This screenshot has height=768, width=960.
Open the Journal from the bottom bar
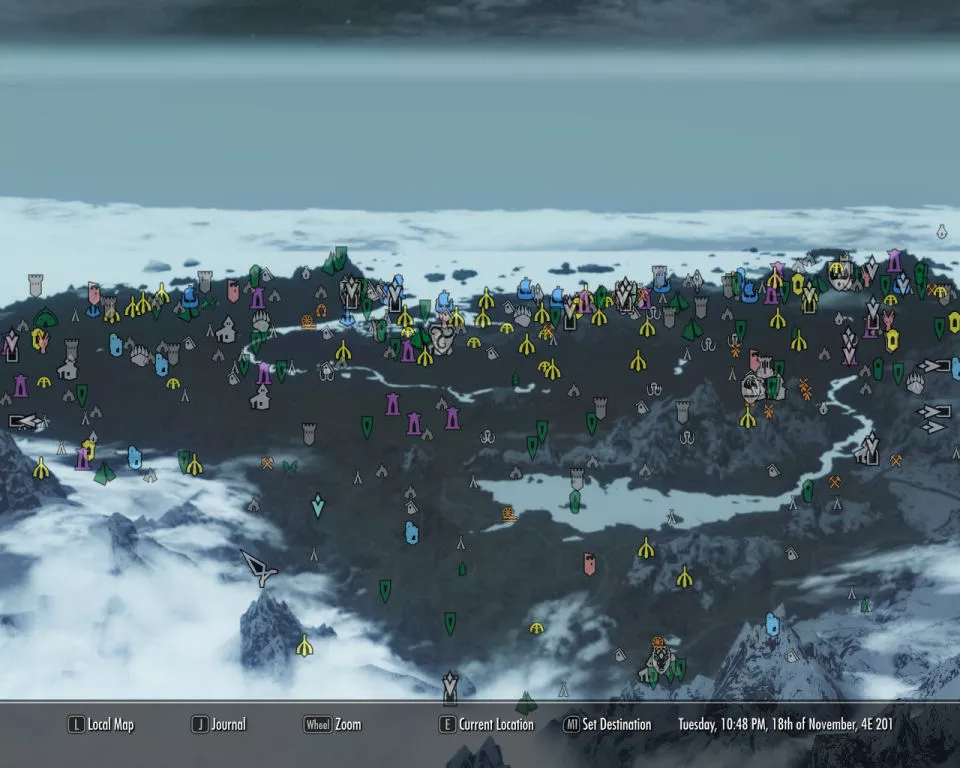(x=219, y=725)
